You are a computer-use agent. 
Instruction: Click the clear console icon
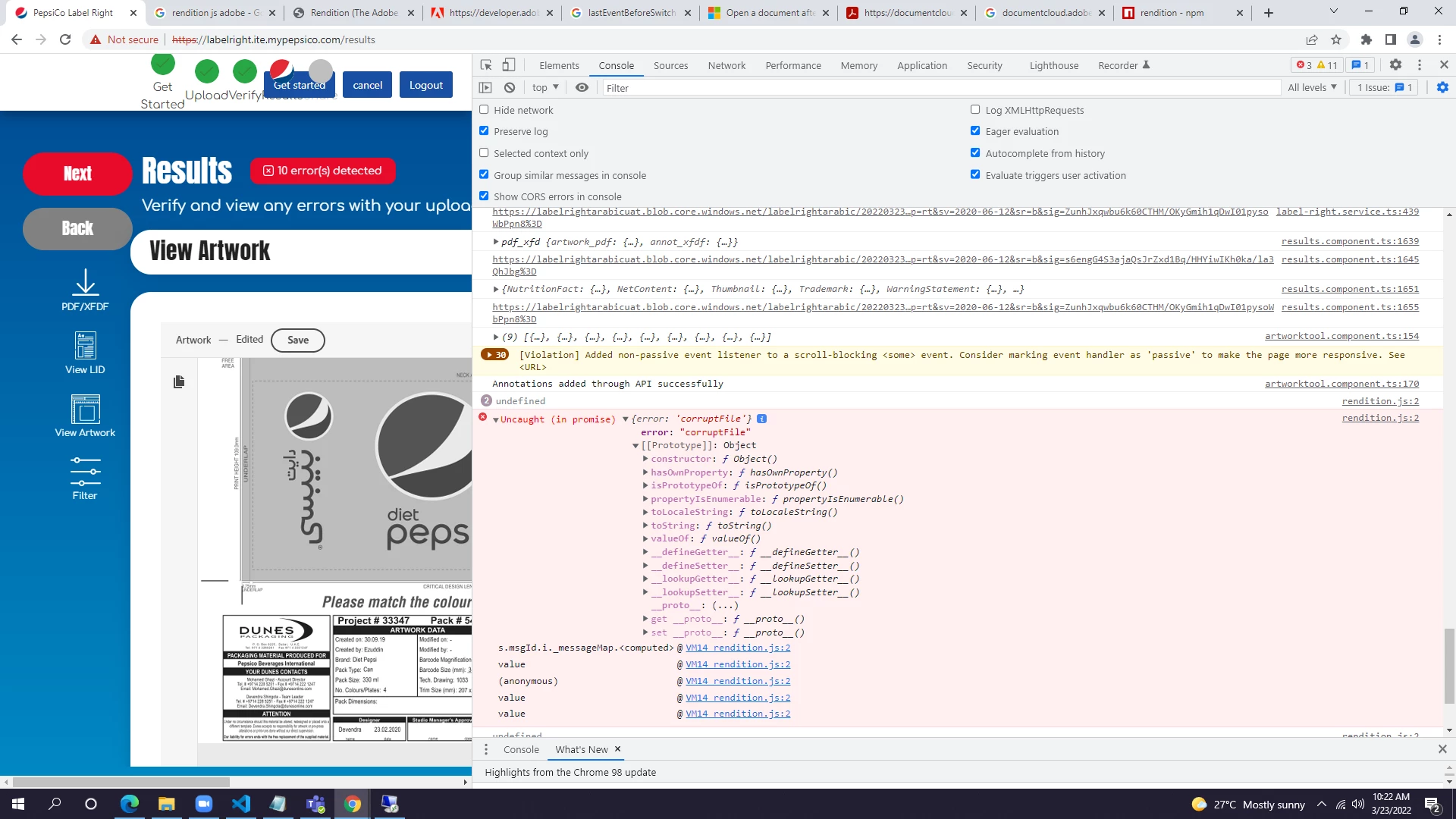point(510,88)
